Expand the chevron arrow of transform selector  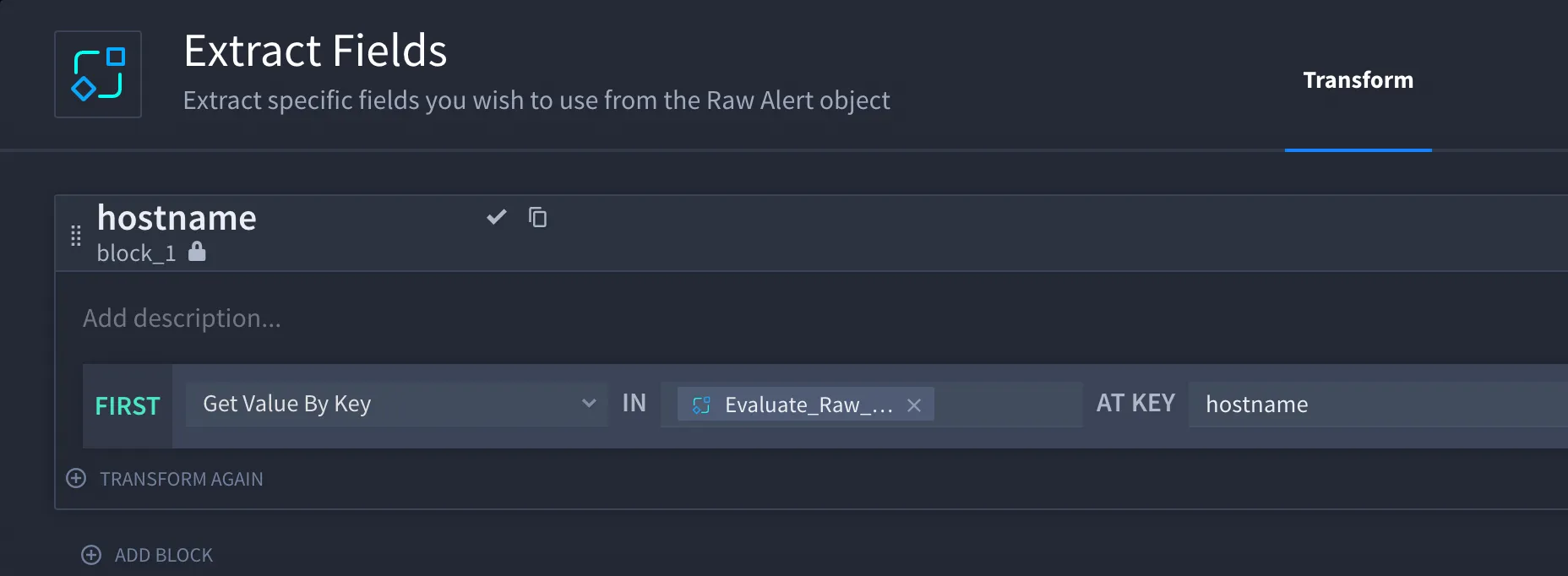[x=589, y=404]
